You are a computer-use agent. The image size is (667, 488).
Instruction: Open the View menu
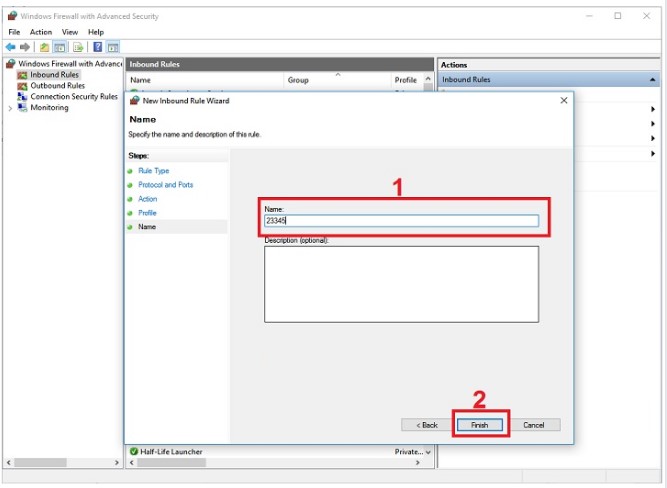click(69, 32)
